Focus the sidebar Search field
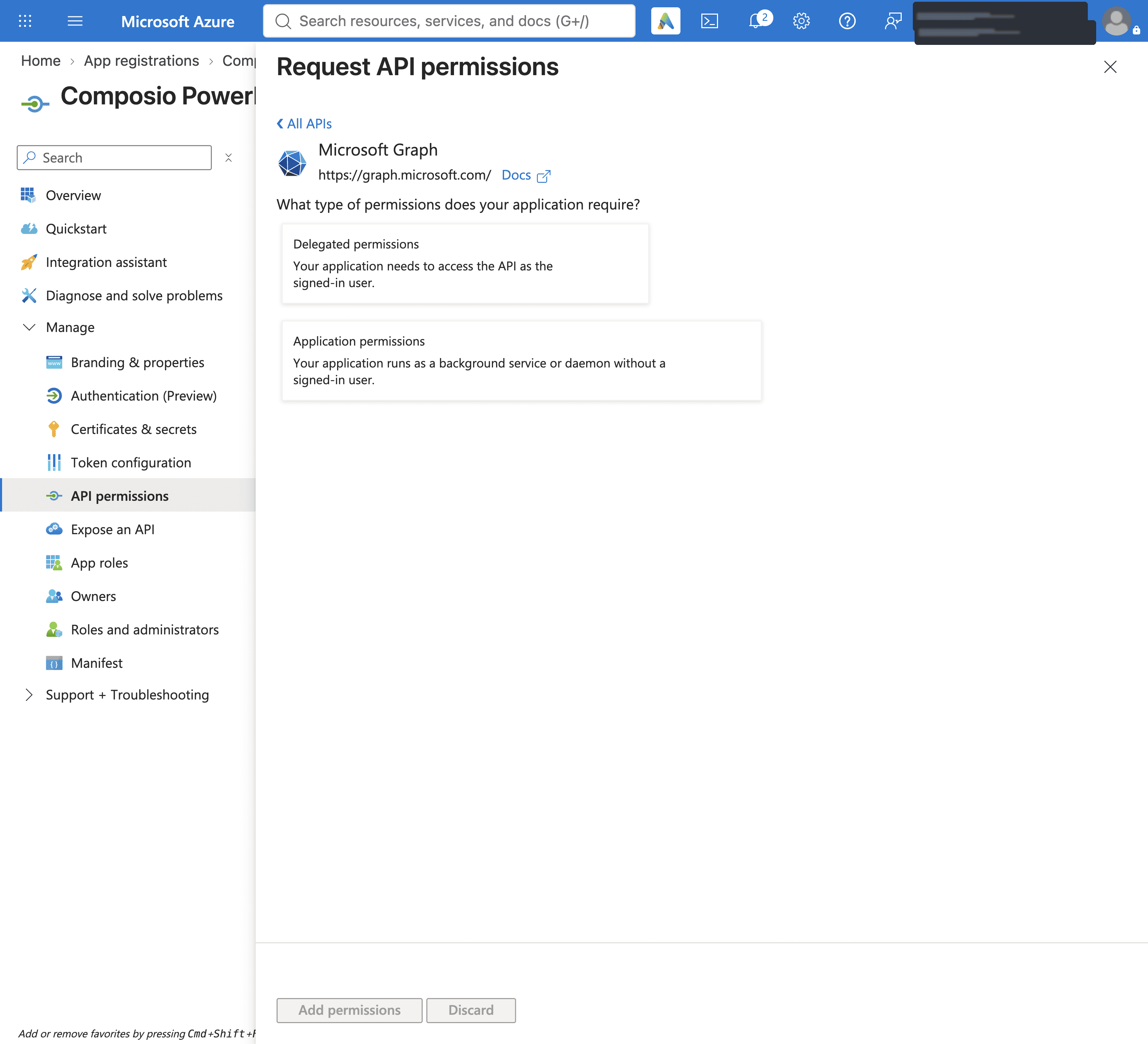 (114, 158)
